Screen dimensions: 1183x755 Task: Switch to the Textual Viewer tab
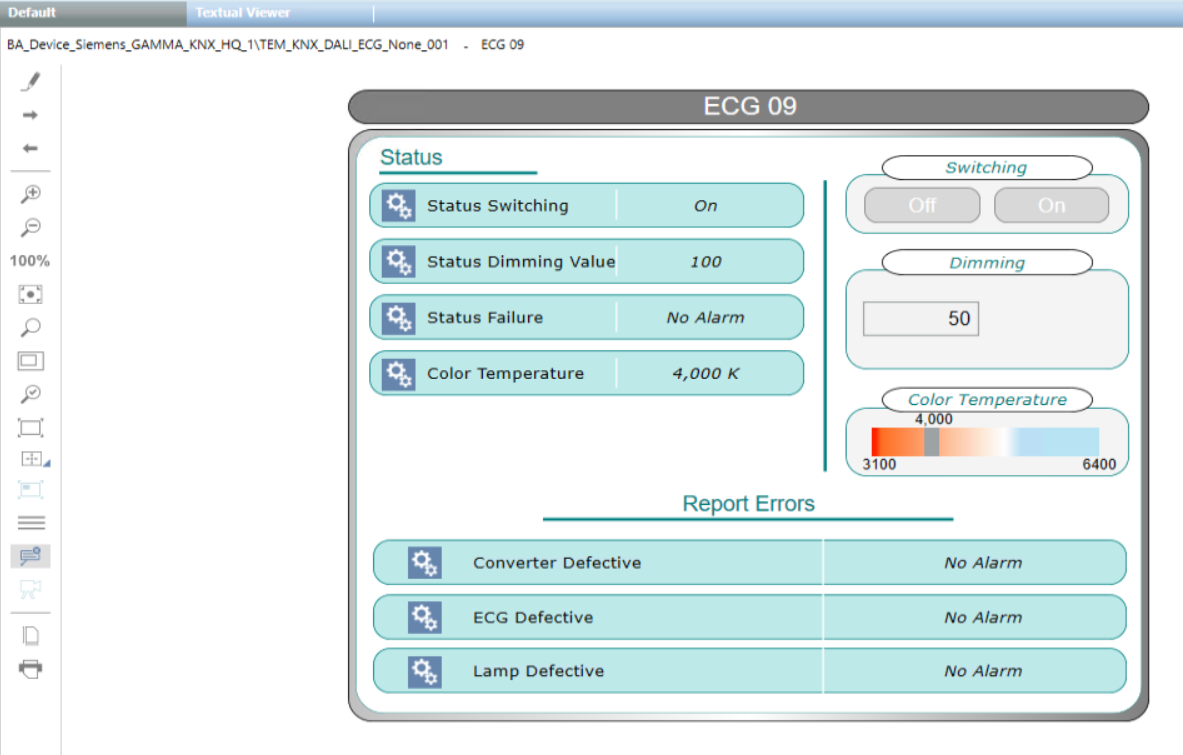coord(243,13)
